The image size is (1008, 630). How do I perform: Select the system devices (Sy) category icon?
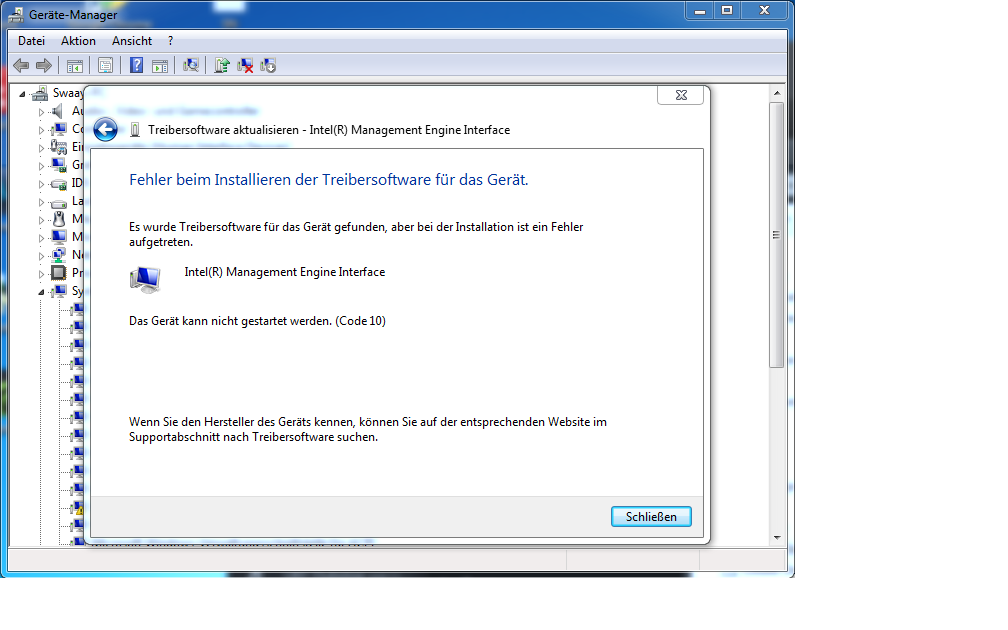pos(58,291)
